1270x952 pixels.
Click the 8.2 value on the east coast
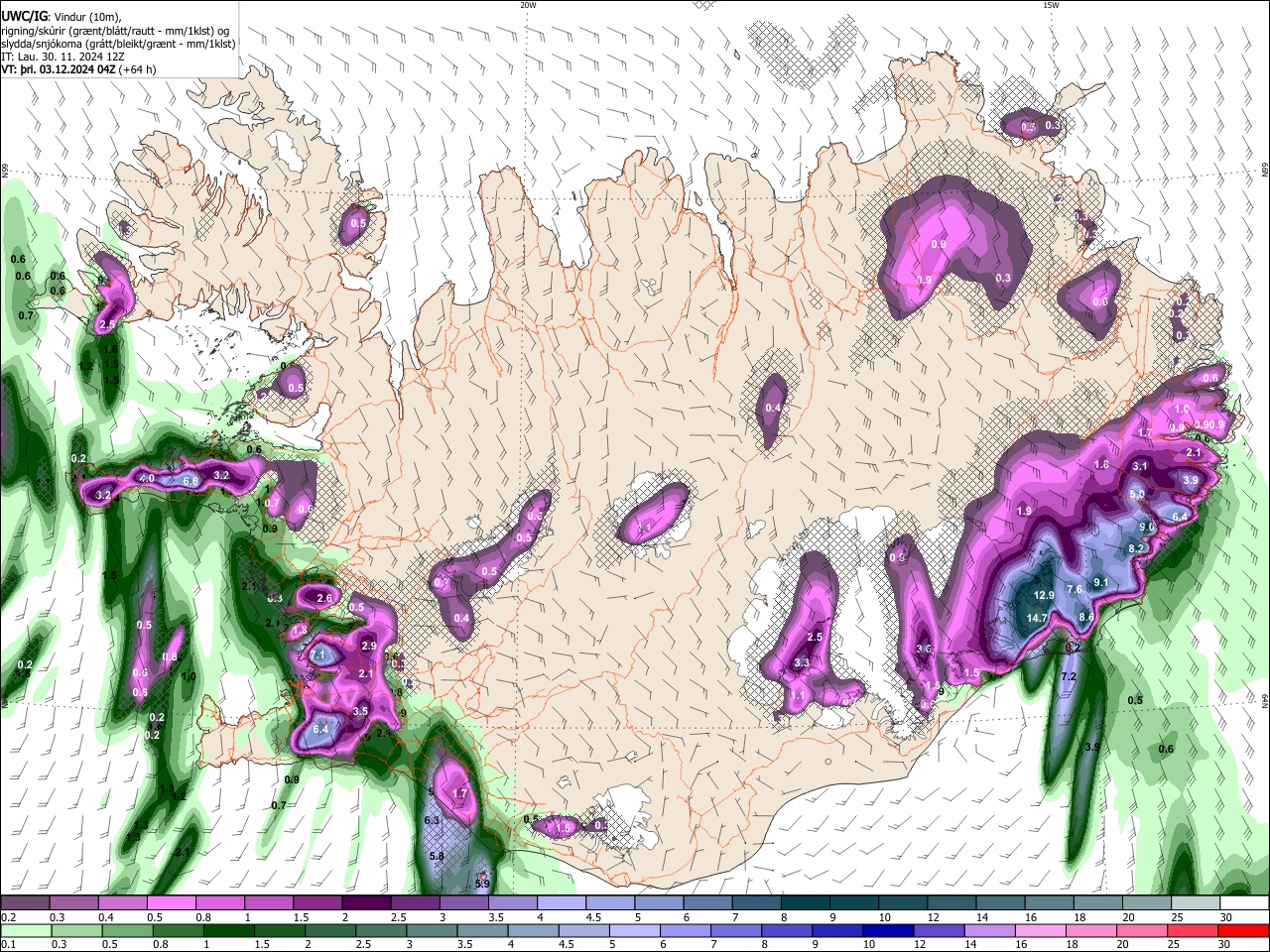tap(1137, 548)
